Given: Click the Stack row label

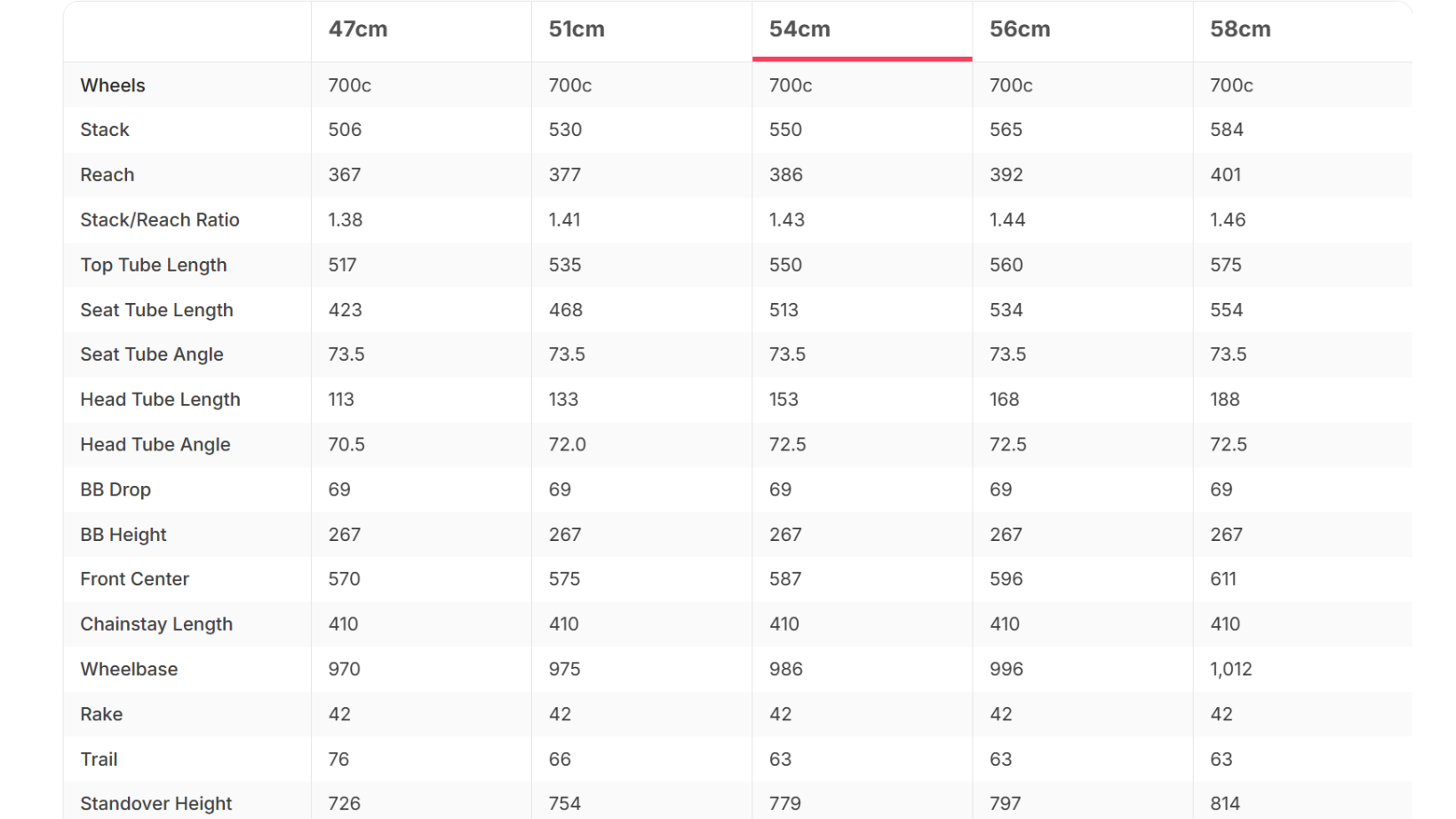Looking at the screenshot, I should [105, 130].
